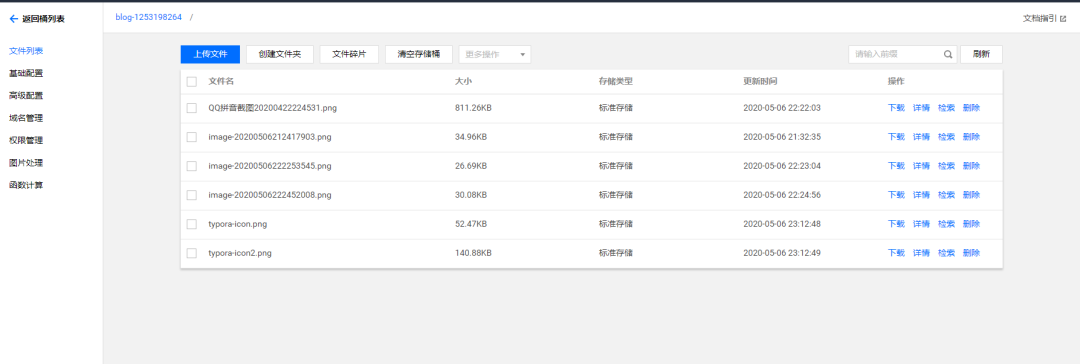Download typora-icon2.png via 下载
The height and width of the screenshot is (364, 1080).
click(896, 253)
